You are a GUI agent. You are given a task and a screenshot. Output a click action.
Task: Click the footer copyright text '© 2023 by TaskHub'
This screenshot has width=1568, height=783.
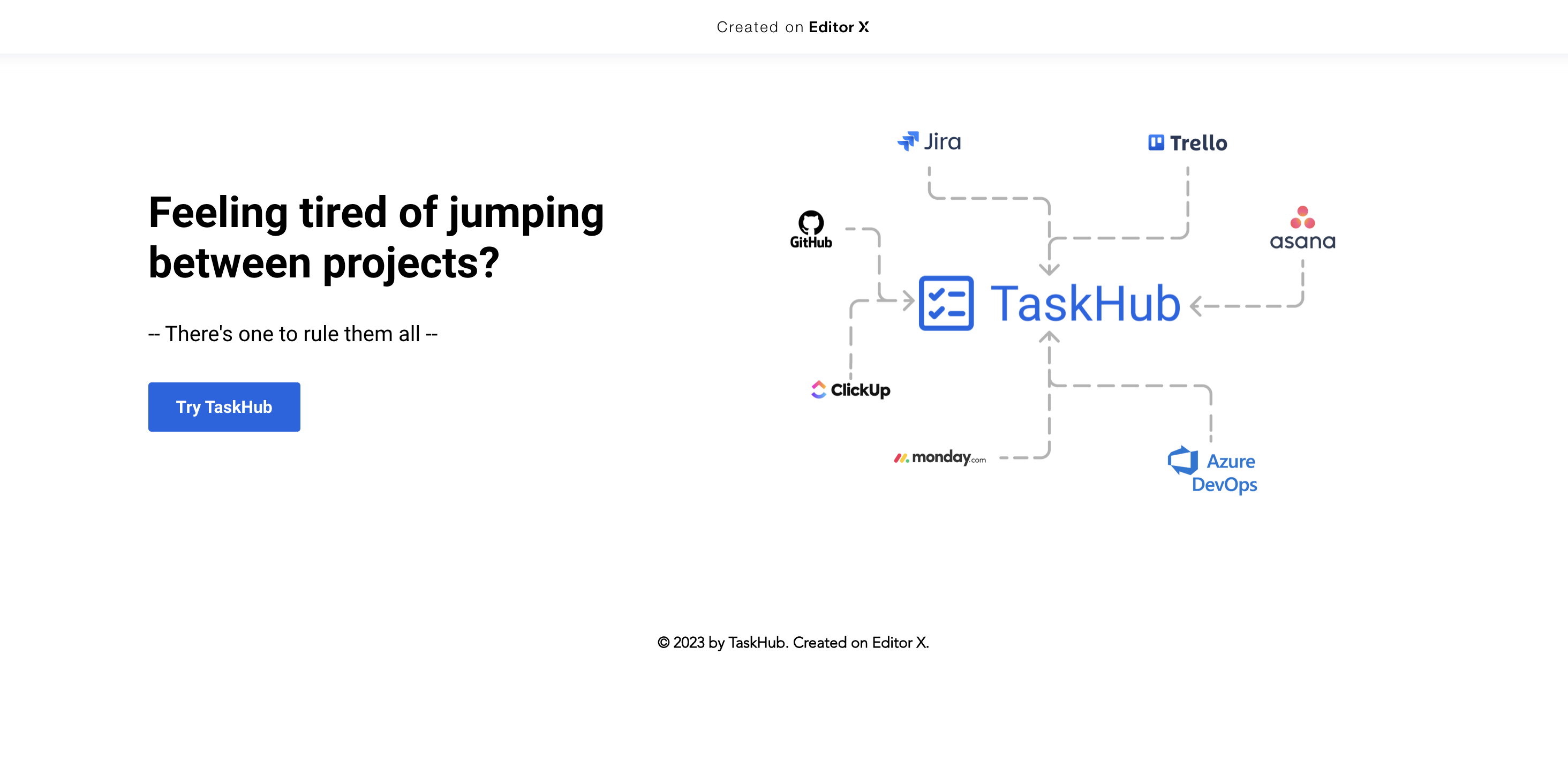[x=722, y=642]
